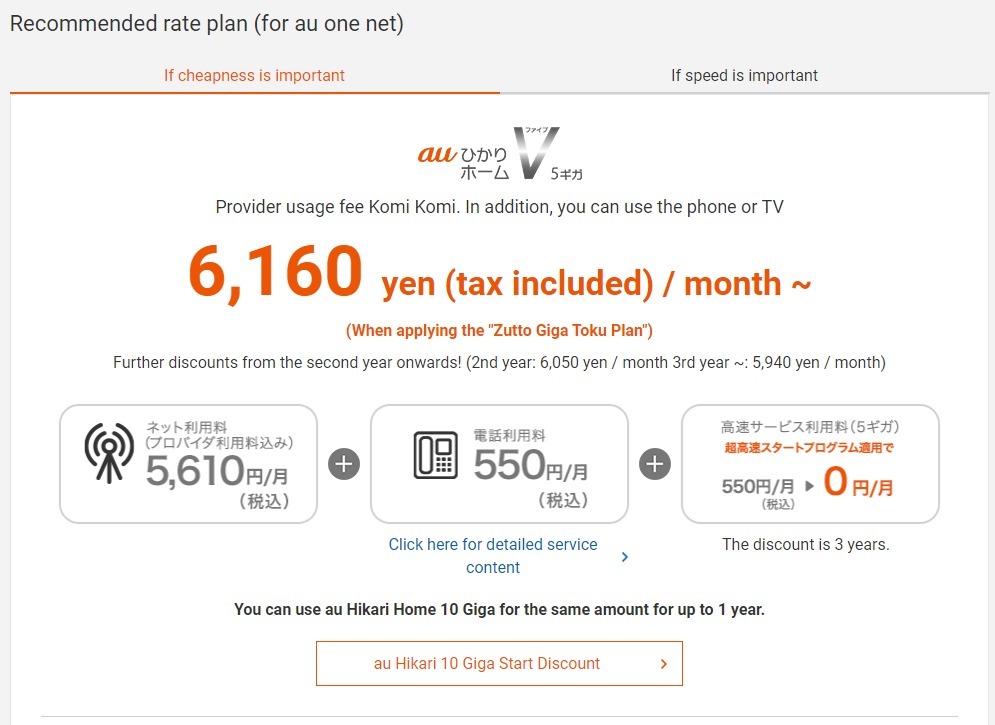Click the arrow inside the 10 Giga Discount button
This screenshot has width=995, height=725.
click(x=662, y=662)
